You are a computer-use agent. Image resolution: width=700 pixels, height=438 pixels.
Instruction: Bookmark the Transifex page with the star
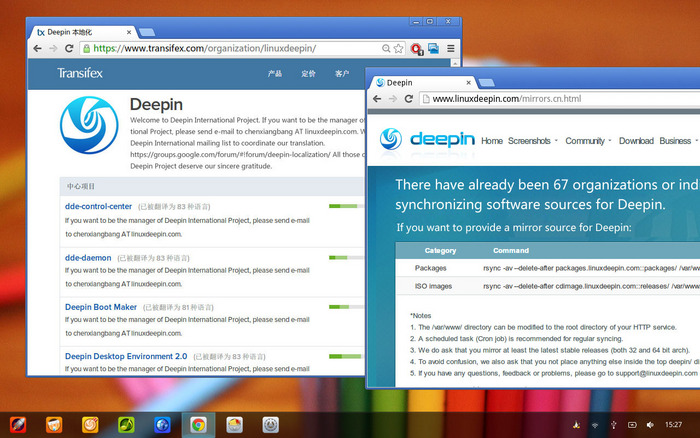point(398,48)
